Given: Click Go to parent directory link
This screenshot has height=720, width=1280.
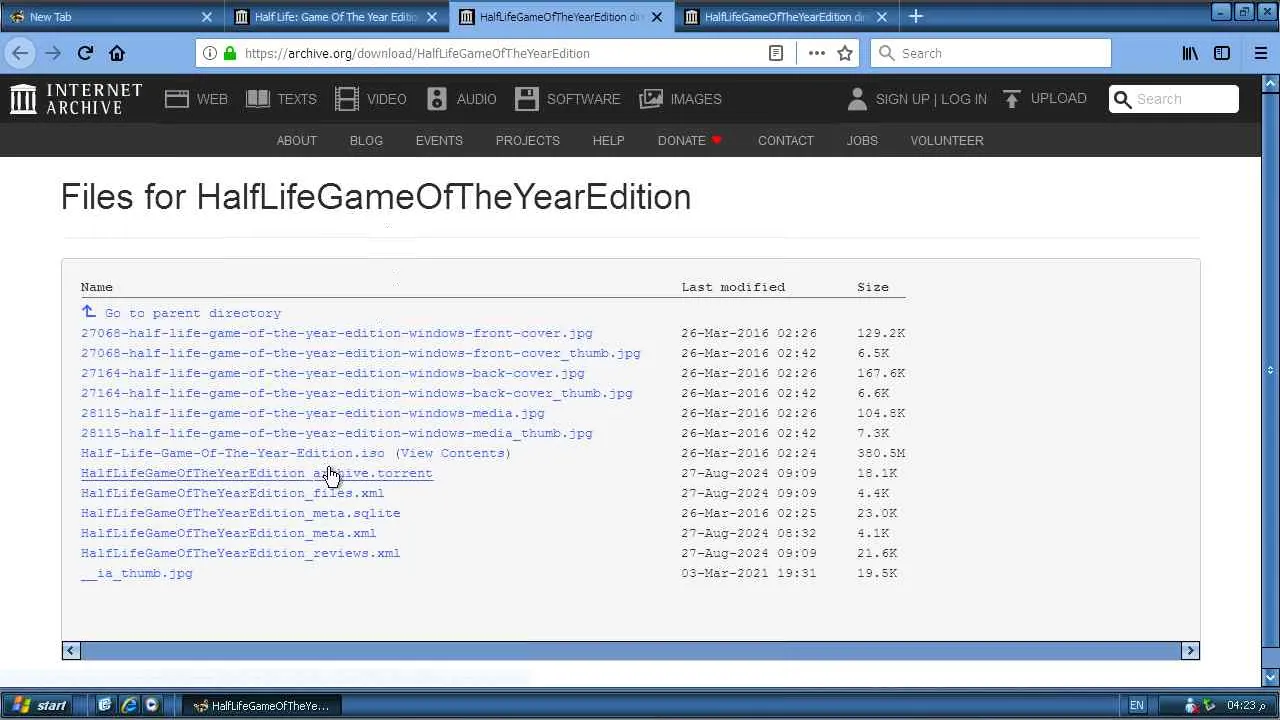Looking at the screenshot, I should (x=193, y=313).
